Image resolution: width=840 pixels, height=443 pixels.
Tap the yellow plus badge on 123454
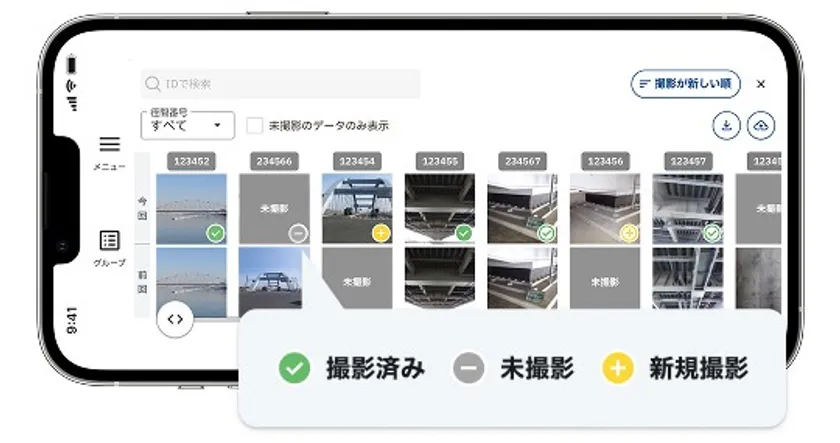coord(381,234)
